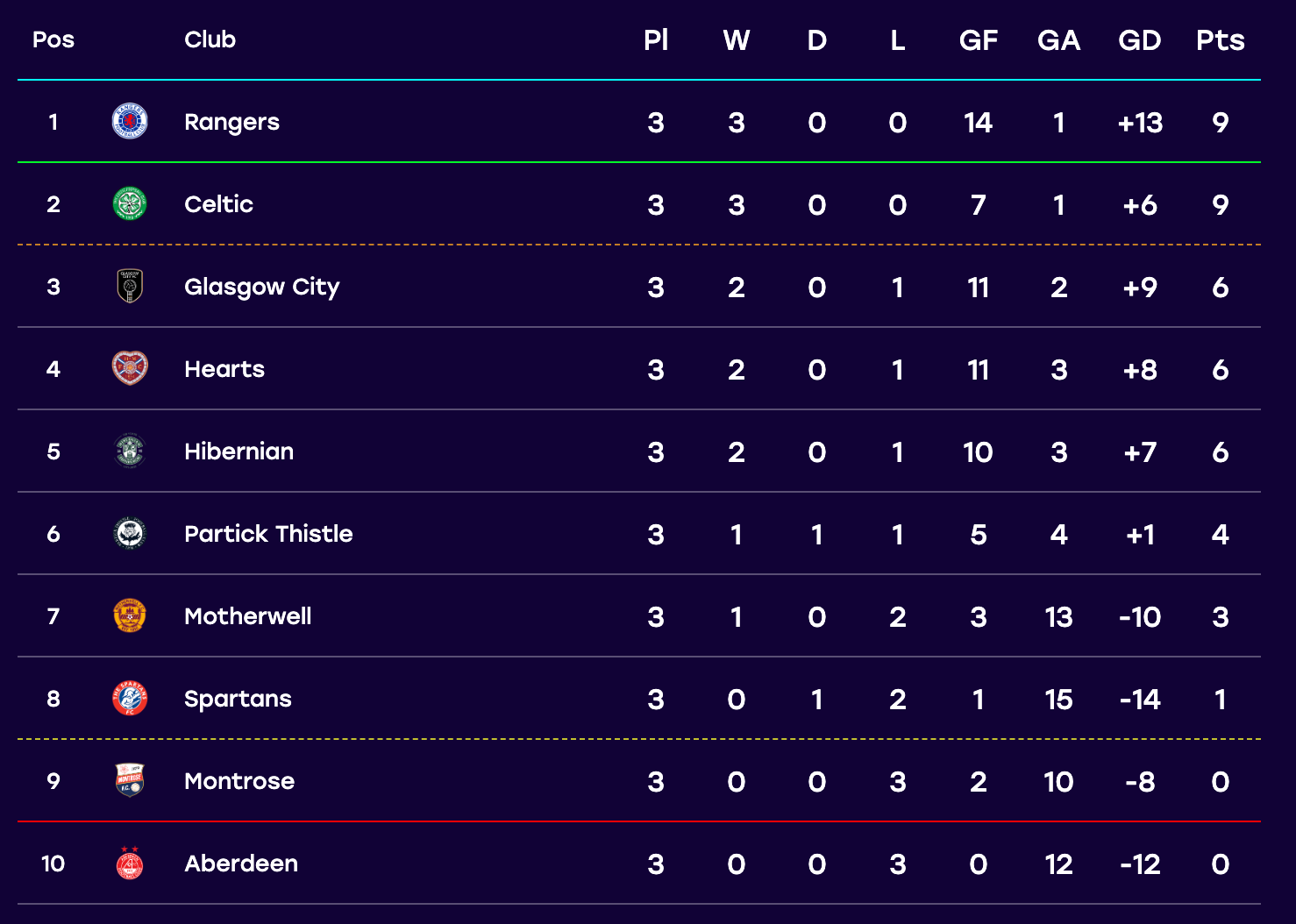Click the Motherwell club crest
This screenshot has height=924, width=1296.
pyautogui.click(x=130, y=615)
